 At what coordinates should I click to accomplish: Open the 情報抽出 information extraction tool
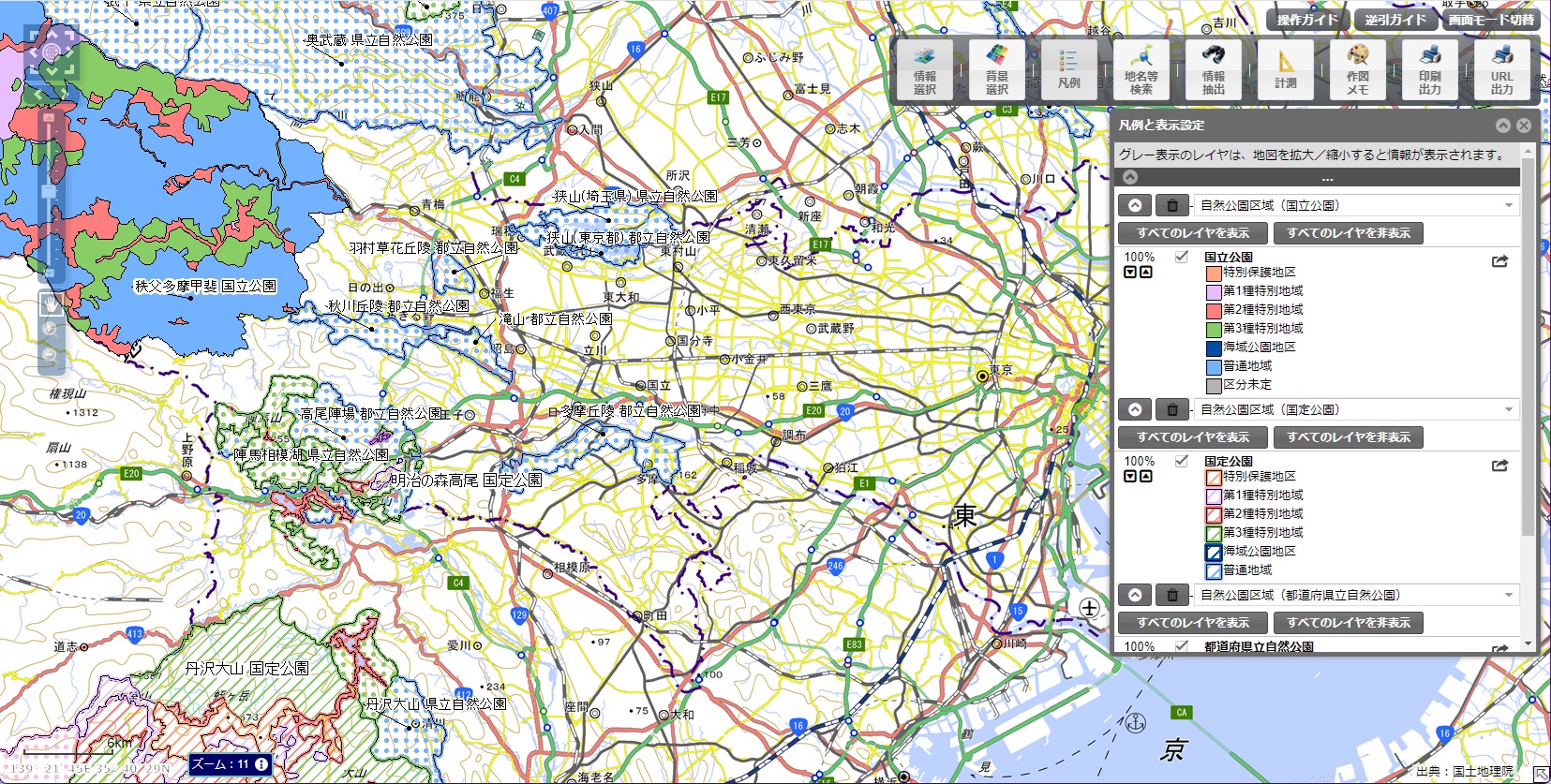(x=1214, y=68)
